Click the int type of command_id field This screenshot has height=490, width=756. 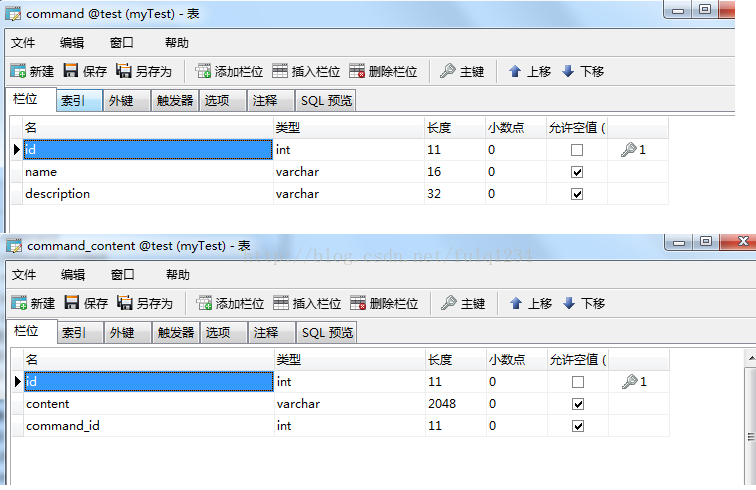[284, 426]
